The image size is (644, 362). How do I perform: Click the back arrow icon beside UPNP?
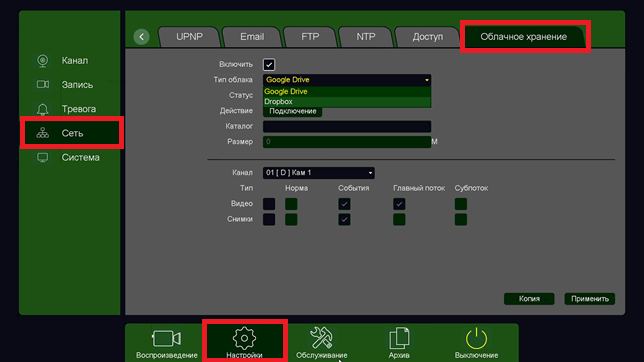coord(141,37)
